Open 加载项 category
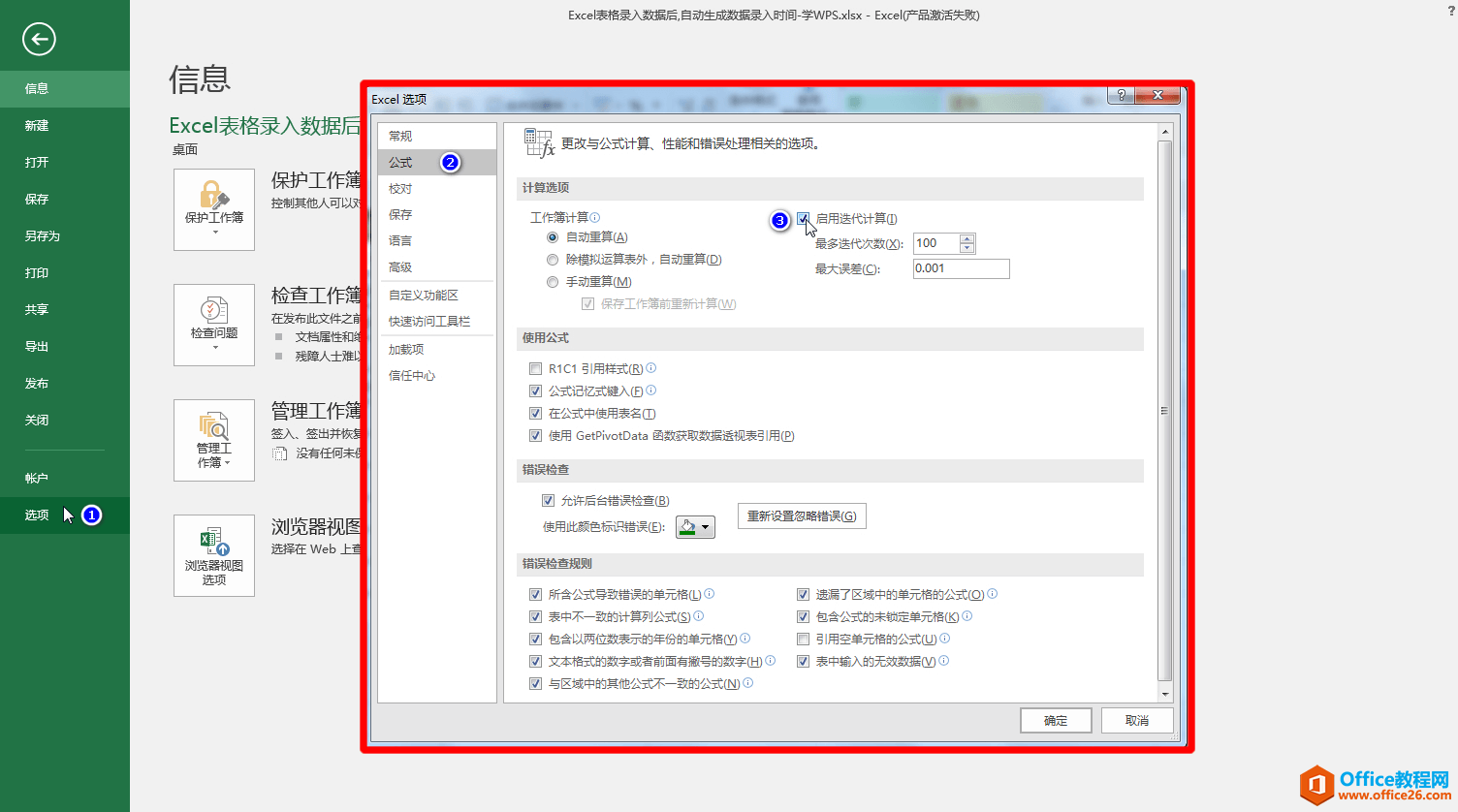1458x812 pixels. (437, 349)
